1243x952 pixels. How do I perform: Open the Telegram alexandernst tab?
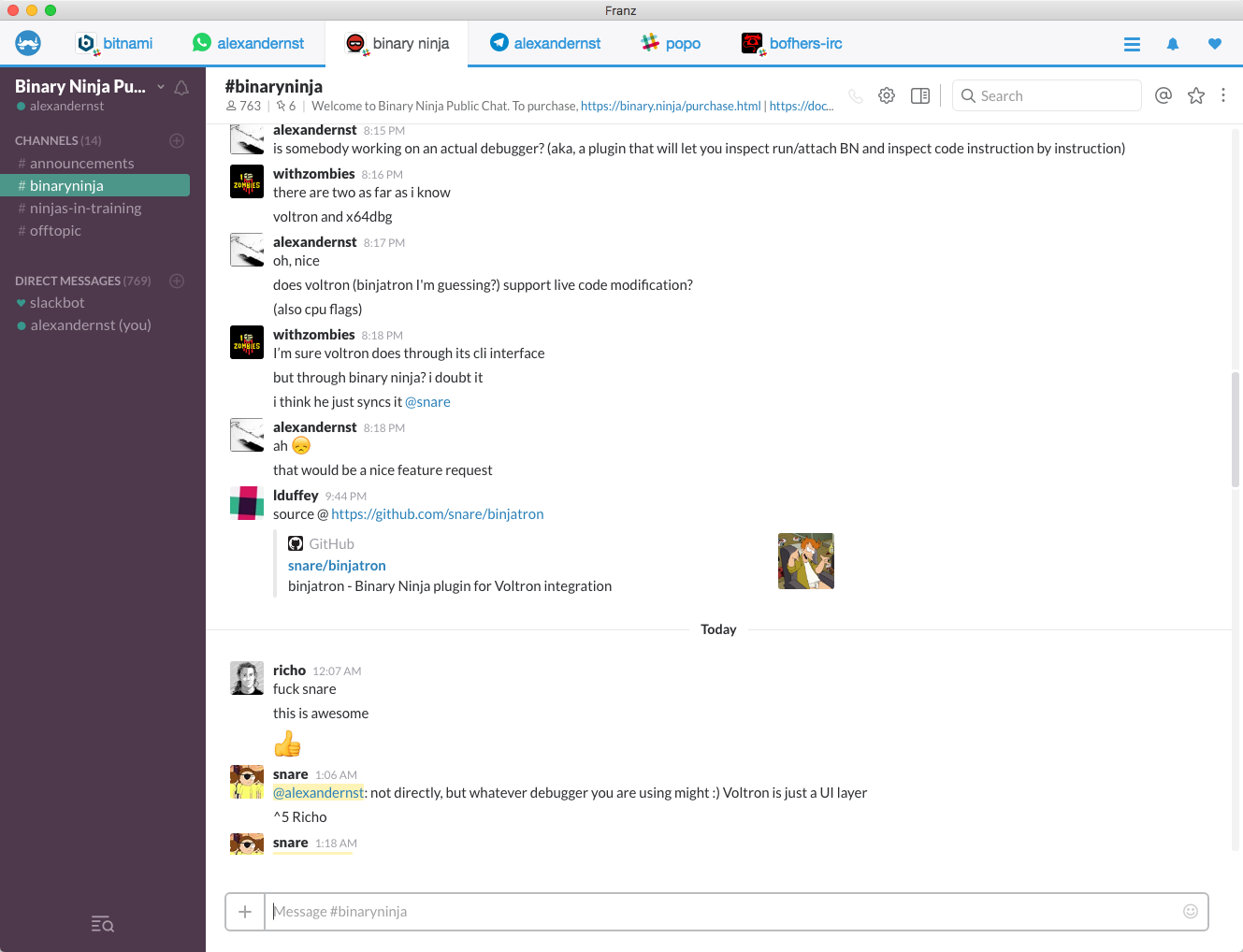pos(545,43)
